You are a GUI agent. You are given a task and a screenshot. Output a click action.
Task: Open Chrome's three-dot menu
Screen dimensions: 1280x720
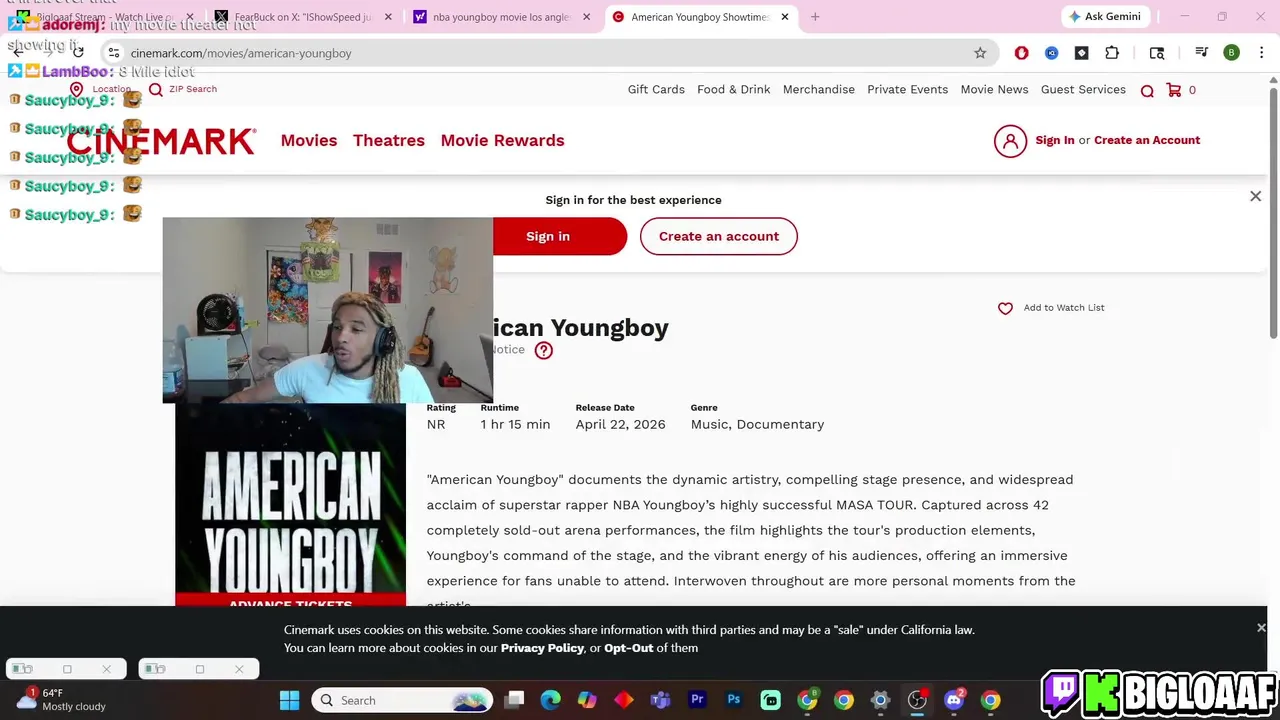1262,53
